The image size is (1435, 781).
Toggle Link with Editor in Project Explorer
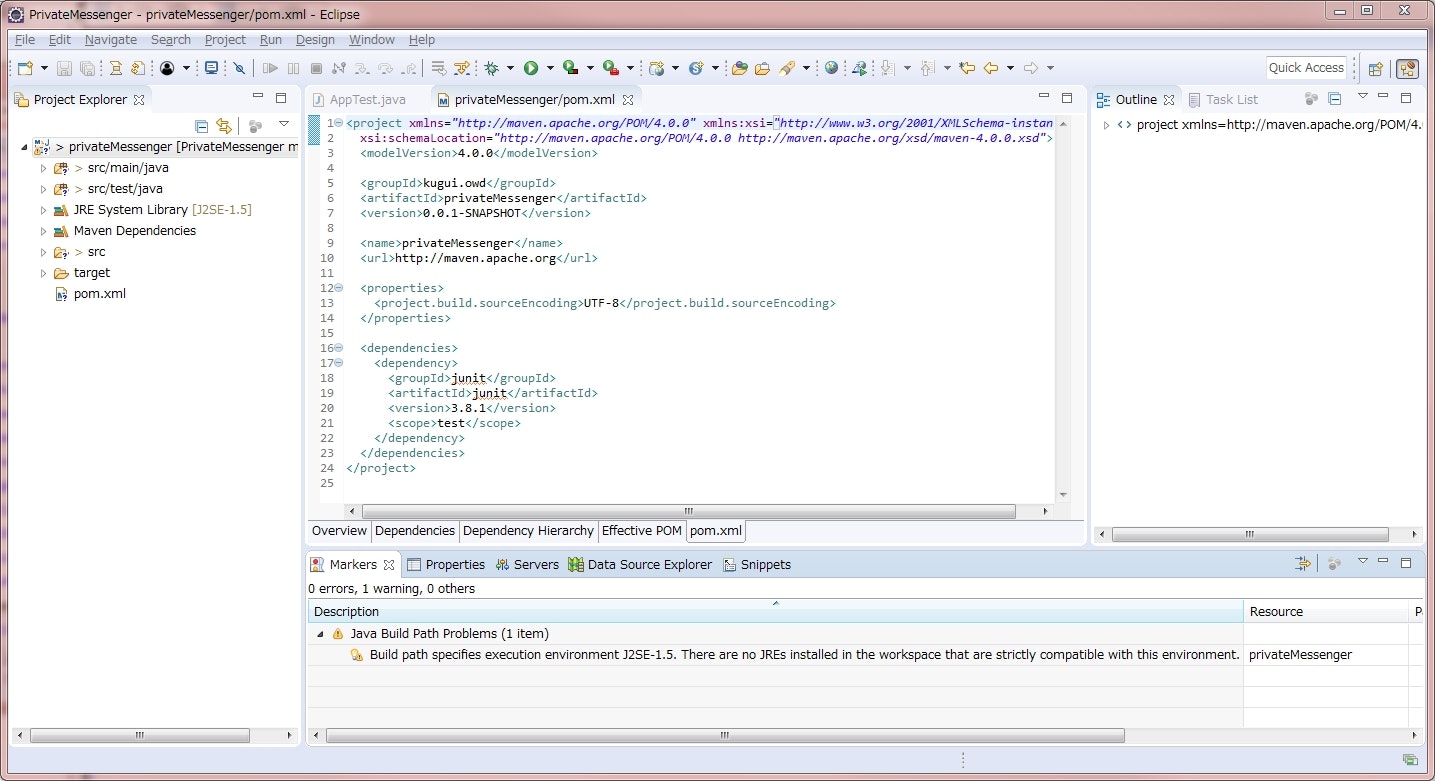(x=224, y=126)
